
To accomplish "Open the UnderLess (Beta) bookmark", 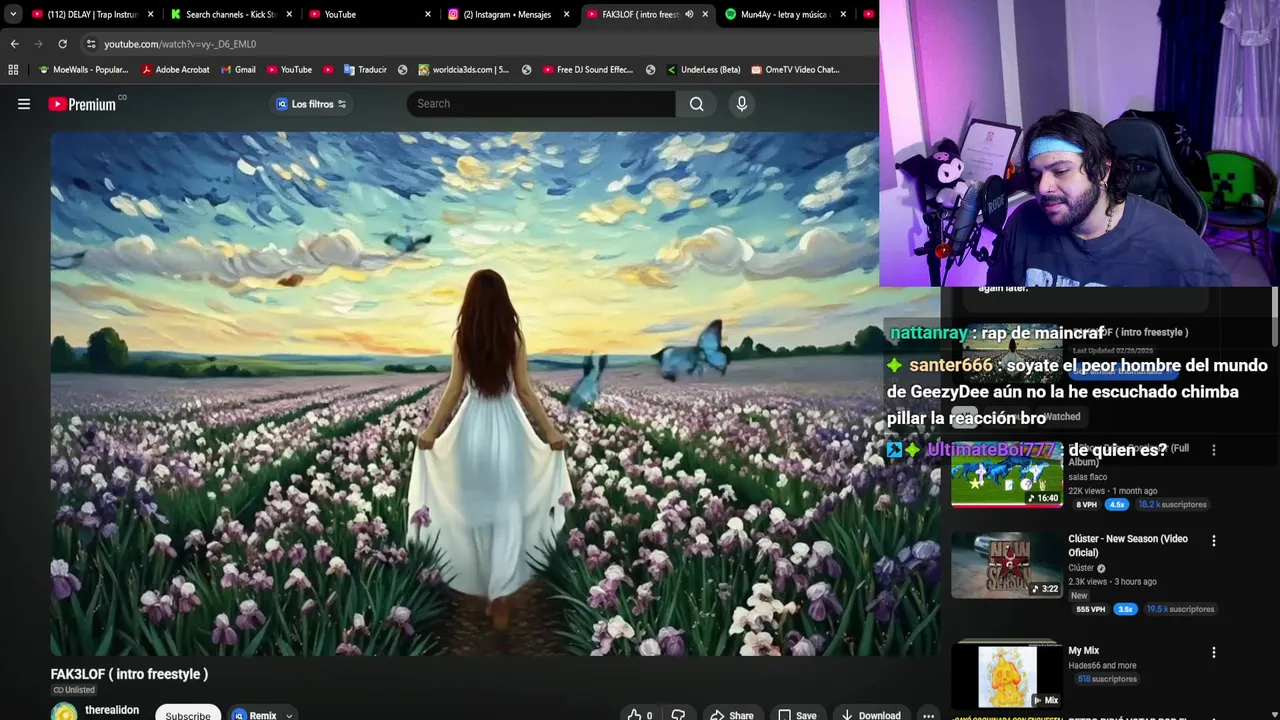I will click(703, 70).
